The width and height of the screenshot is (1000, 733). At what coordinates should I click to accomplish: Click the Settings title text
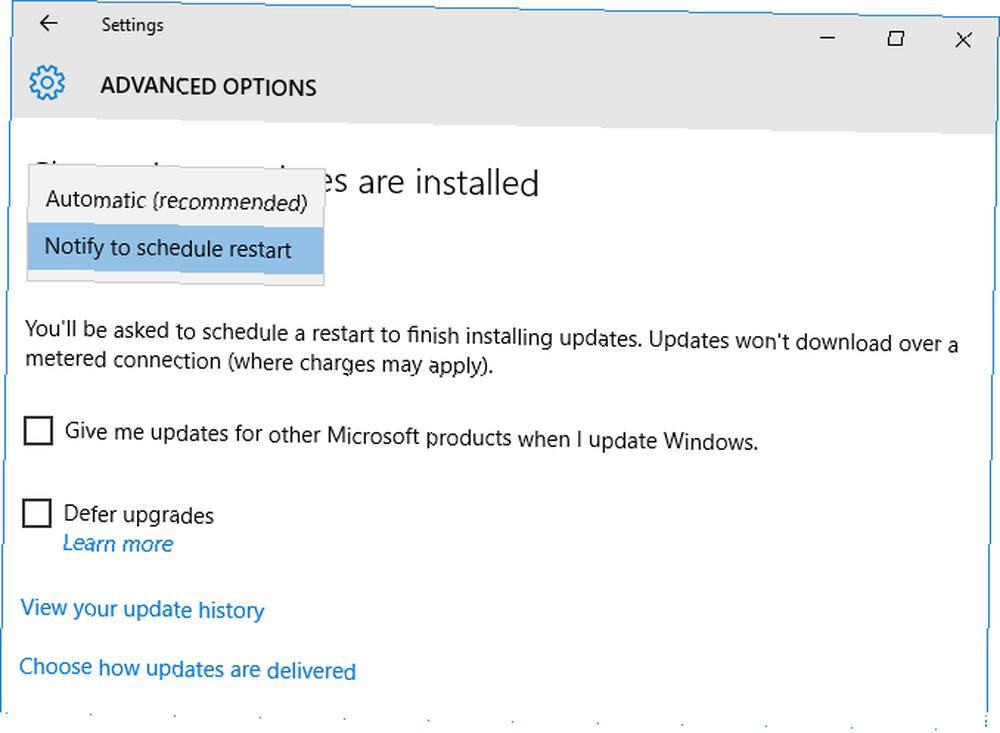pos(133,25)
